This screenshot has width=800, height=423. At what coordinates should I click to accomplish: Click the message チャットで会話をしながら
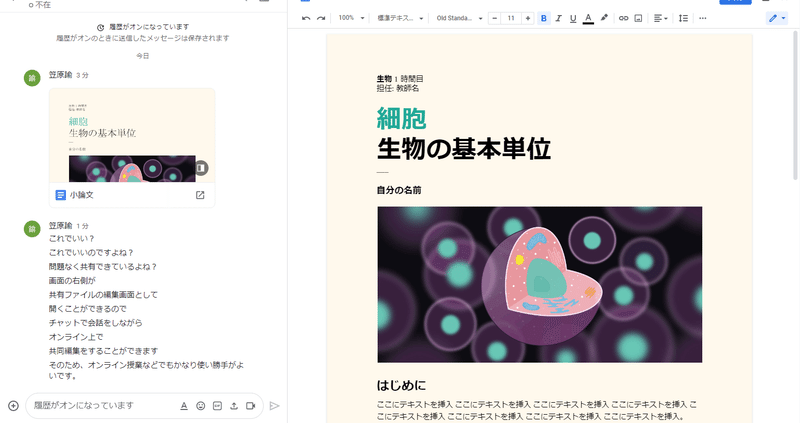pyautogui.click(x=95, y=323)
